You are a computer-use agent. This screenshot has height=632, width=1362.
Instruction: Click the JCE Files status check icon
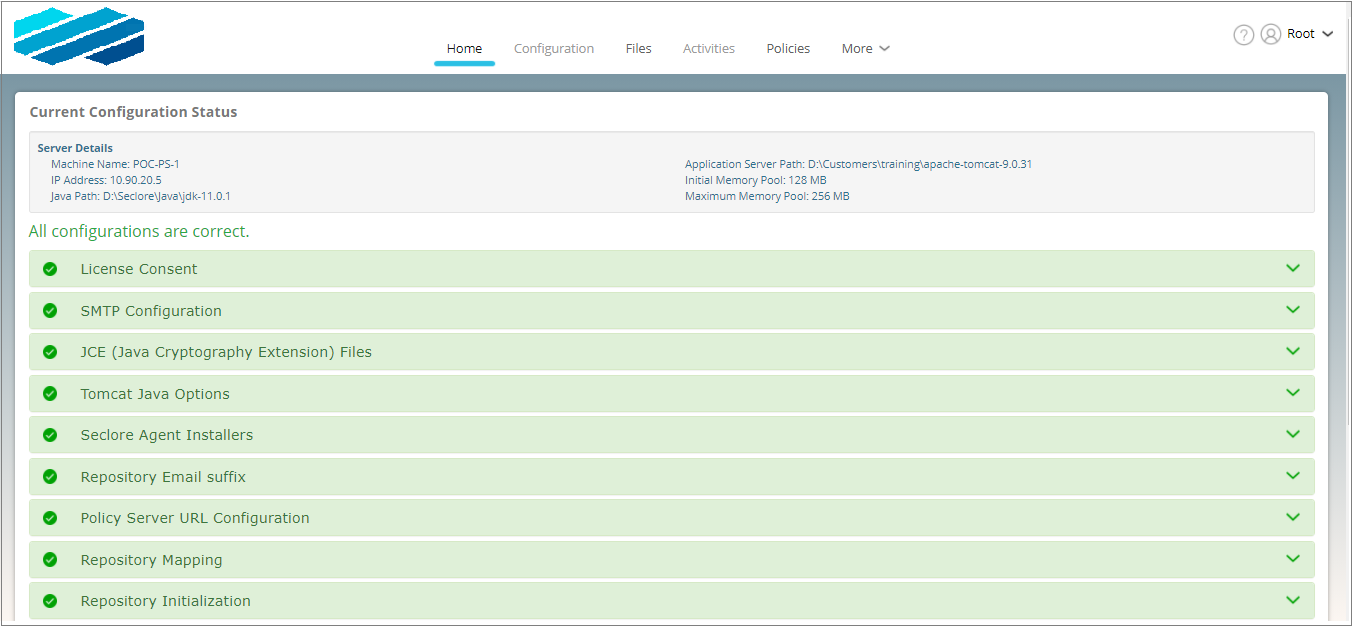tap(50, 352)
